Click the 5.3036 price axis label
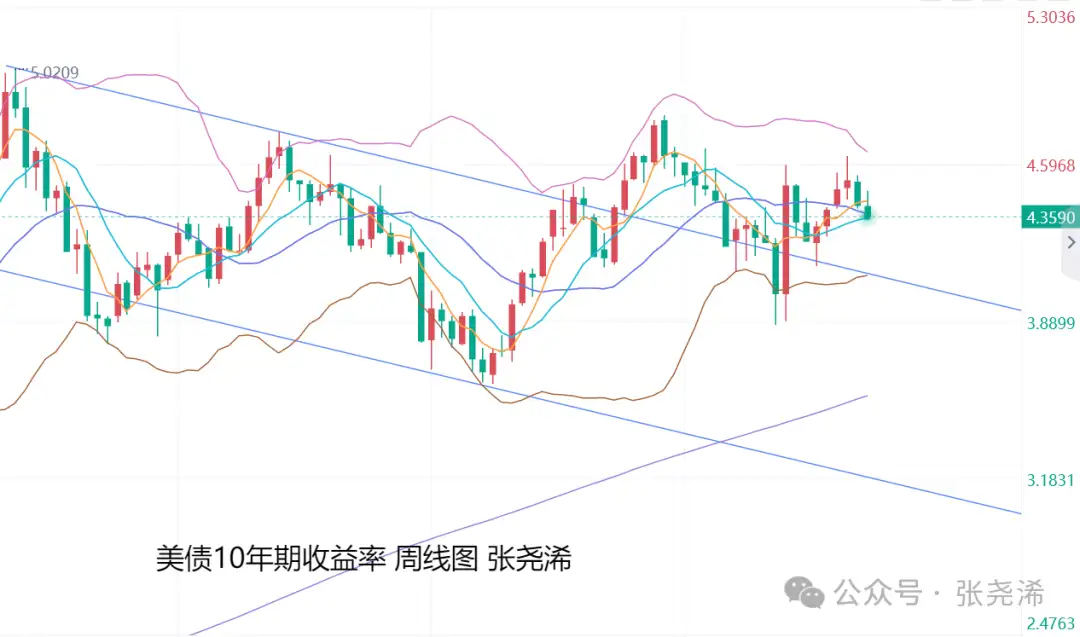 pos(1050,17)
